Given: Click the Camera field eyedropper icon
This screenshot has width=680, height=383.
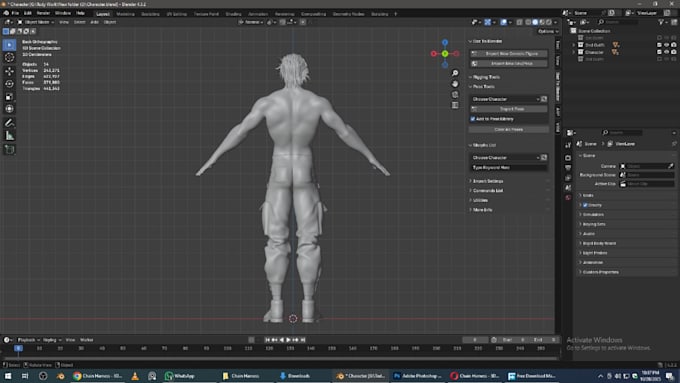Looking at the screenshot, I should 670,166.
